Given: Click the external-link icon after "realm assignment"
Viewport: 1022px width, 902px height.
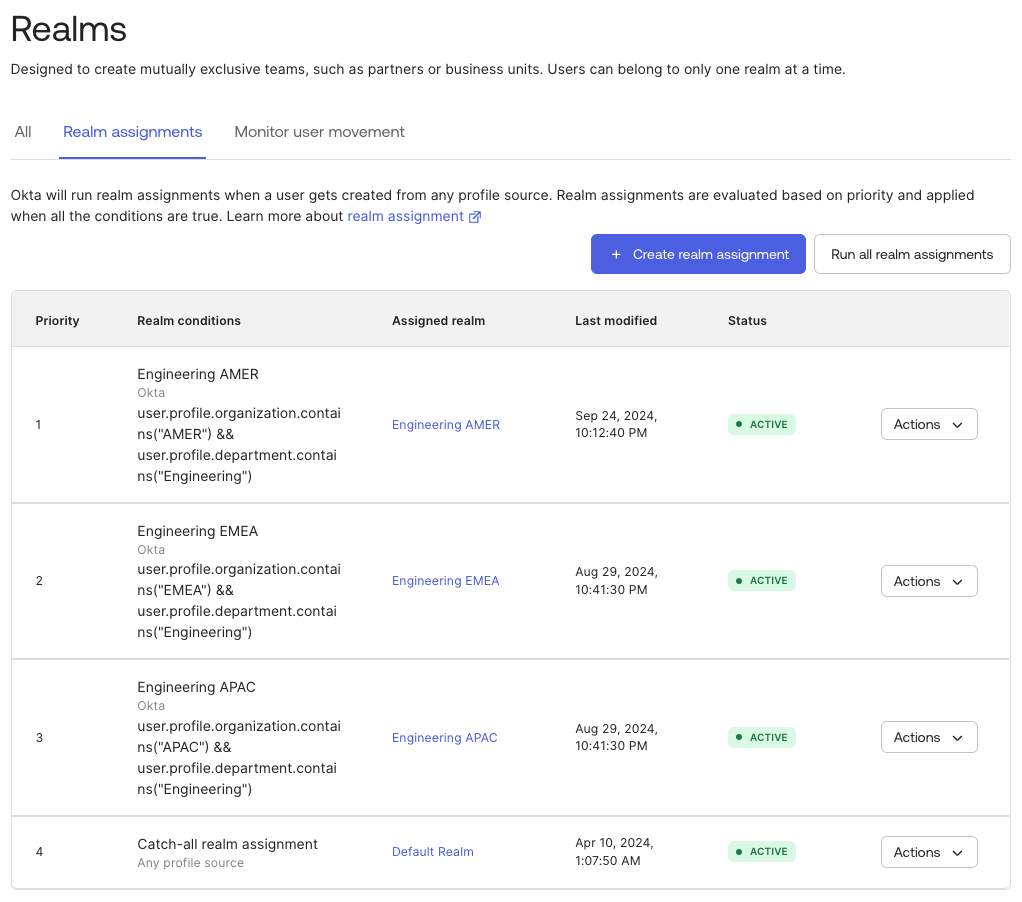Looking at the screenshot, I should [x=477, y=216].
